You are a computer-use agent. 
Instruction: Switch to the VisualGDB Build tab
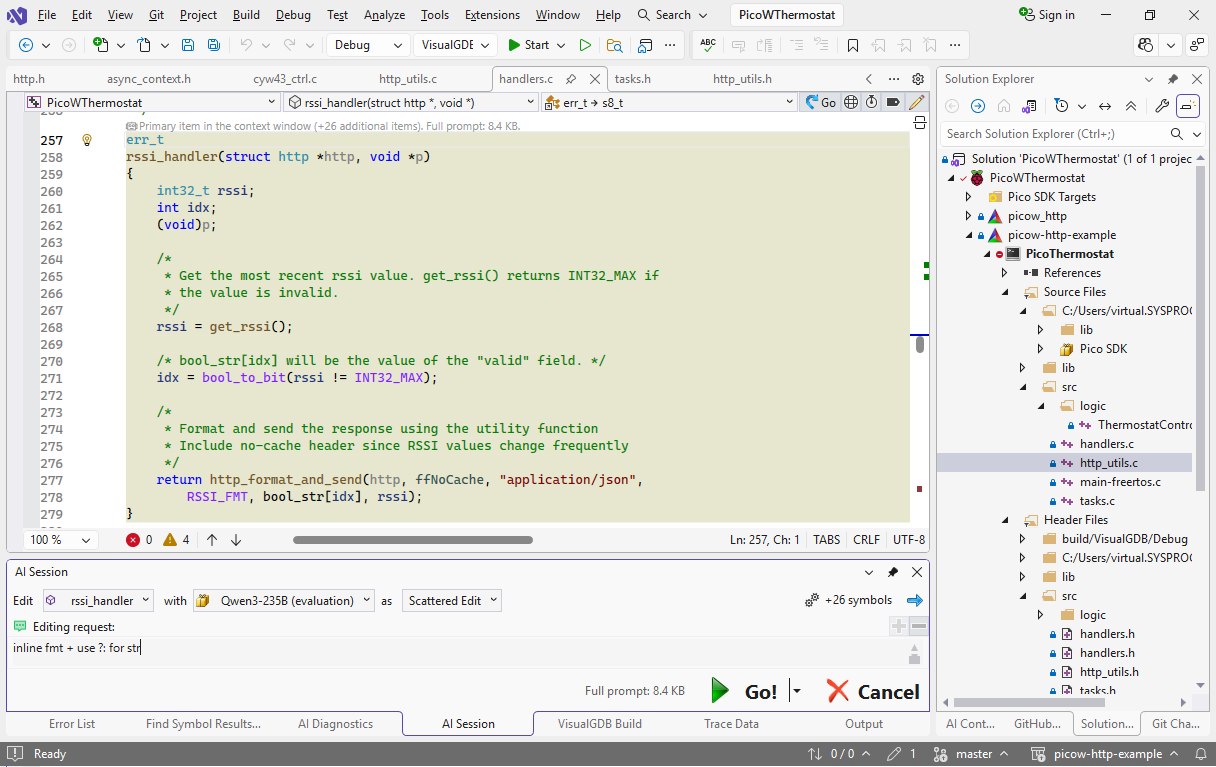(599, 724)
